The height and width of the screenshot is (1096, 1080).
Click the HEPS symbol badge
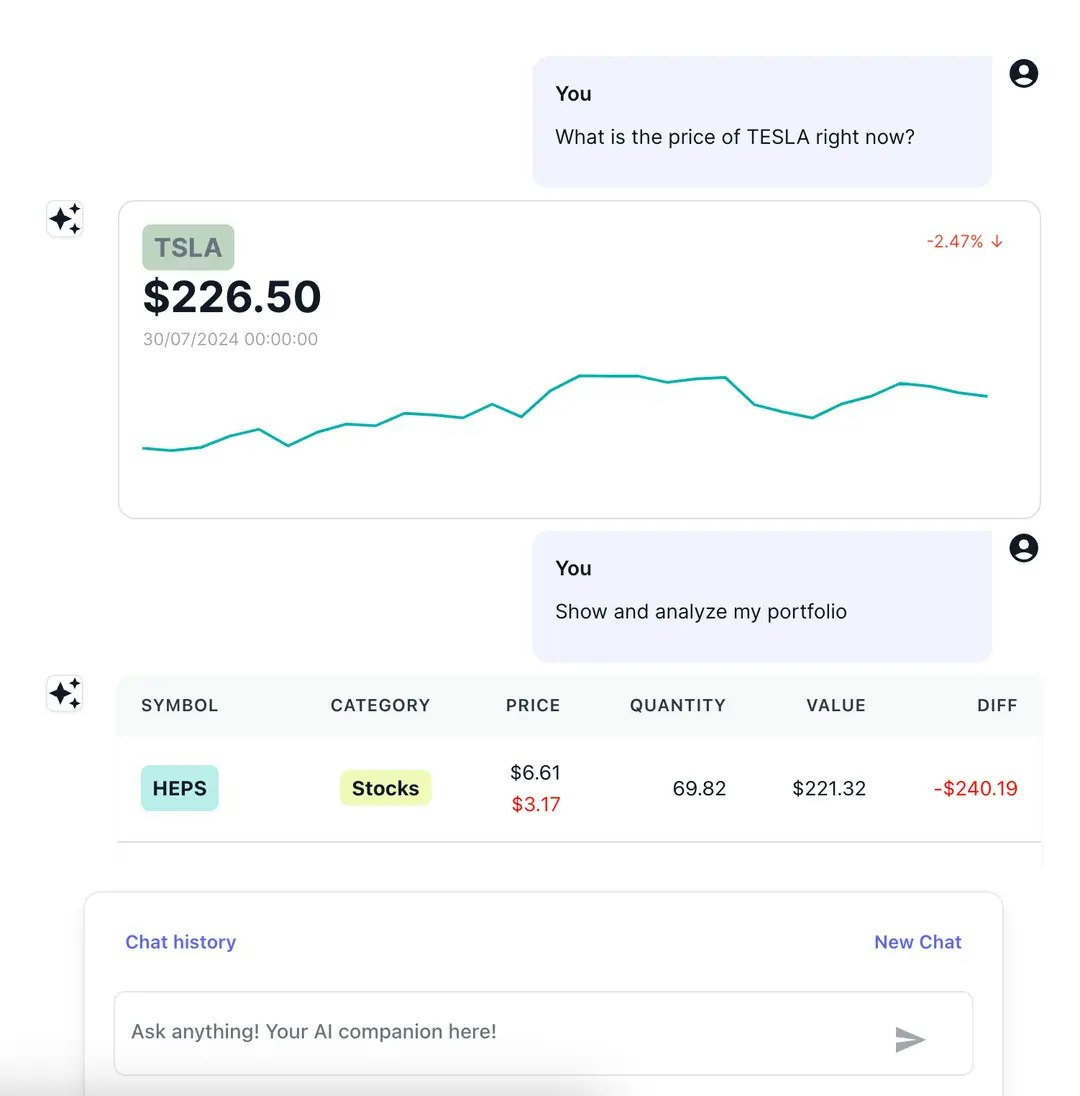click(x=180, y=788)
